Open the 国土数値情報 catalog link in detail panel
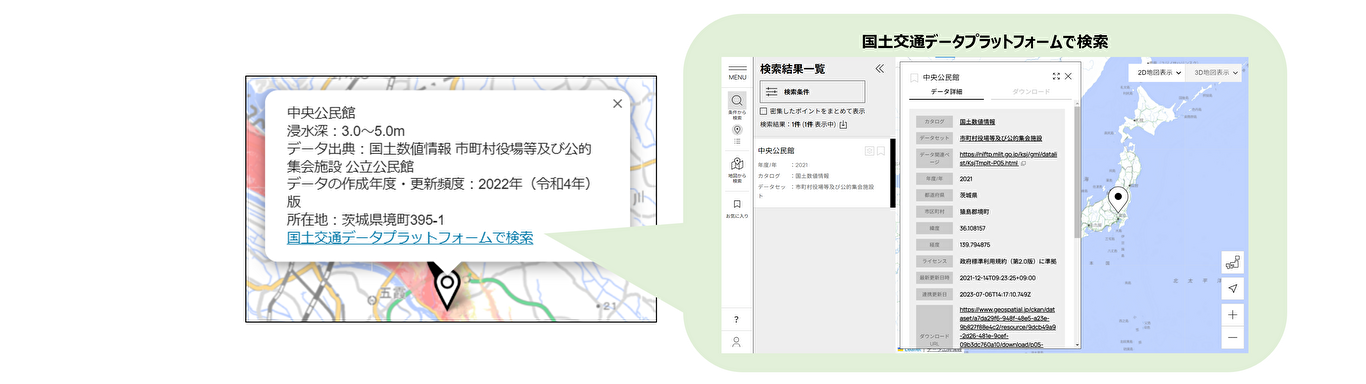Screen dimensions: 1366x384 pos(977,121)
